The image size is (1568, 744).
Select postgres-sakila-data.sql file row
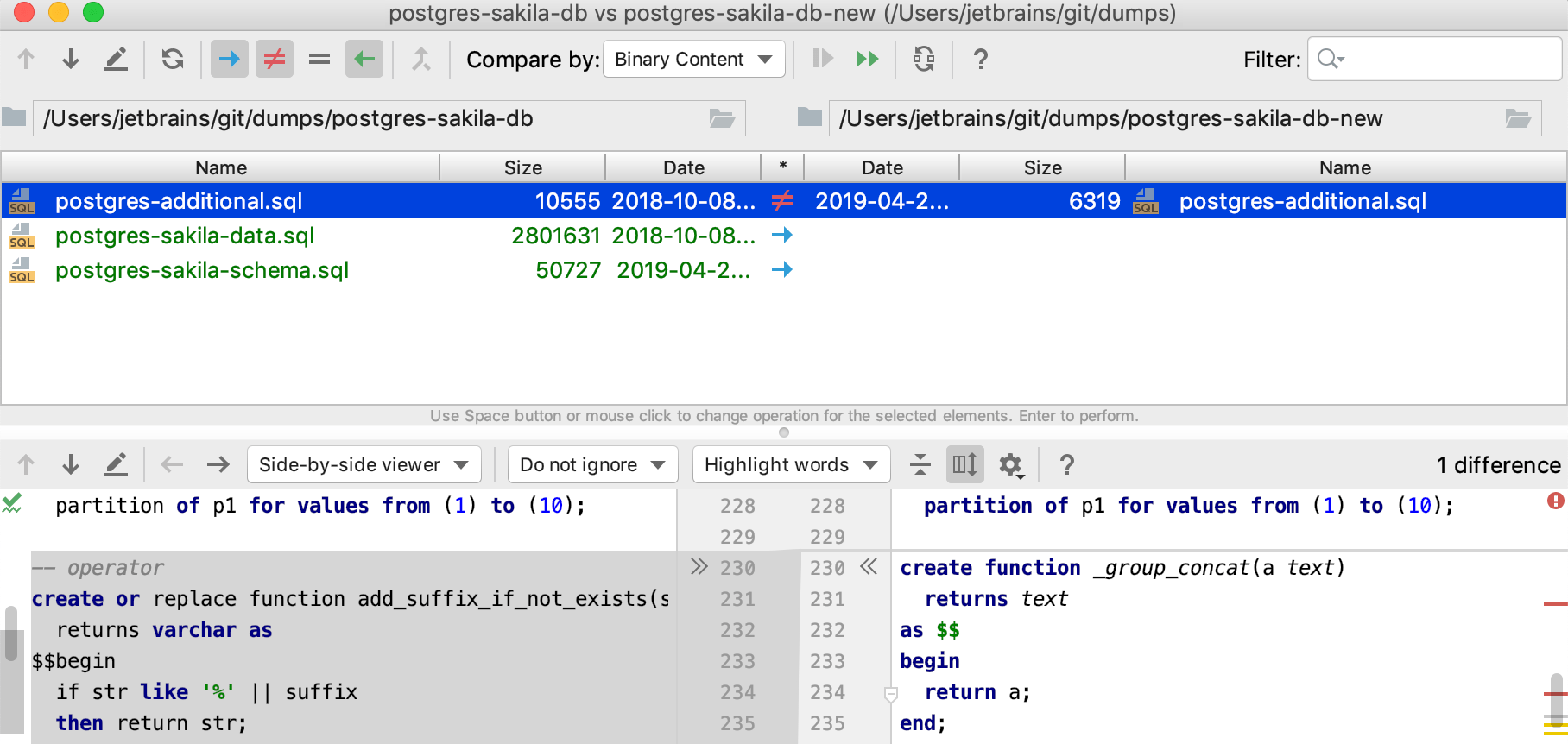(397, 236)
